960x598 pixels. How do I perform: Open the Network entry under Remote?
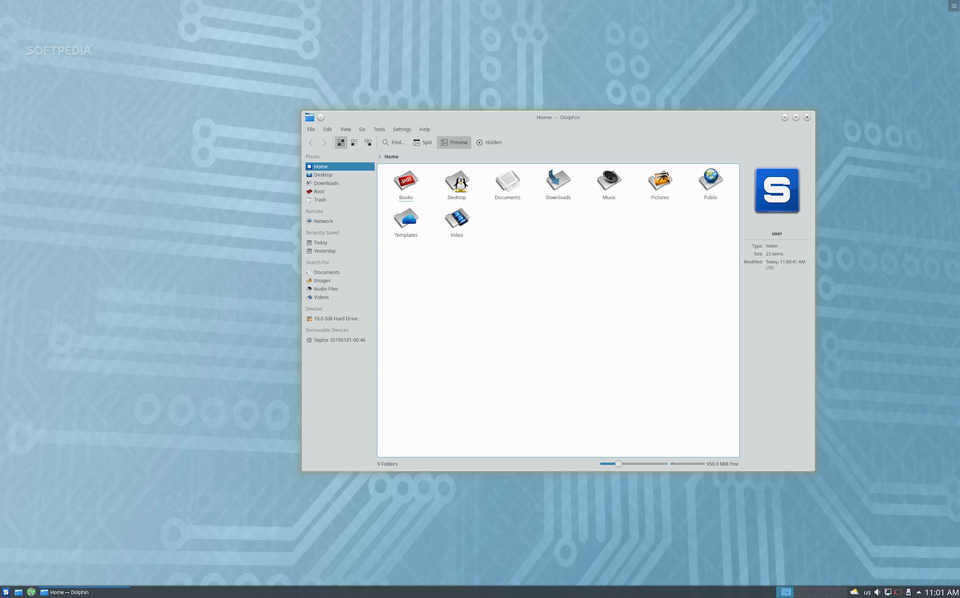point(322,221)
